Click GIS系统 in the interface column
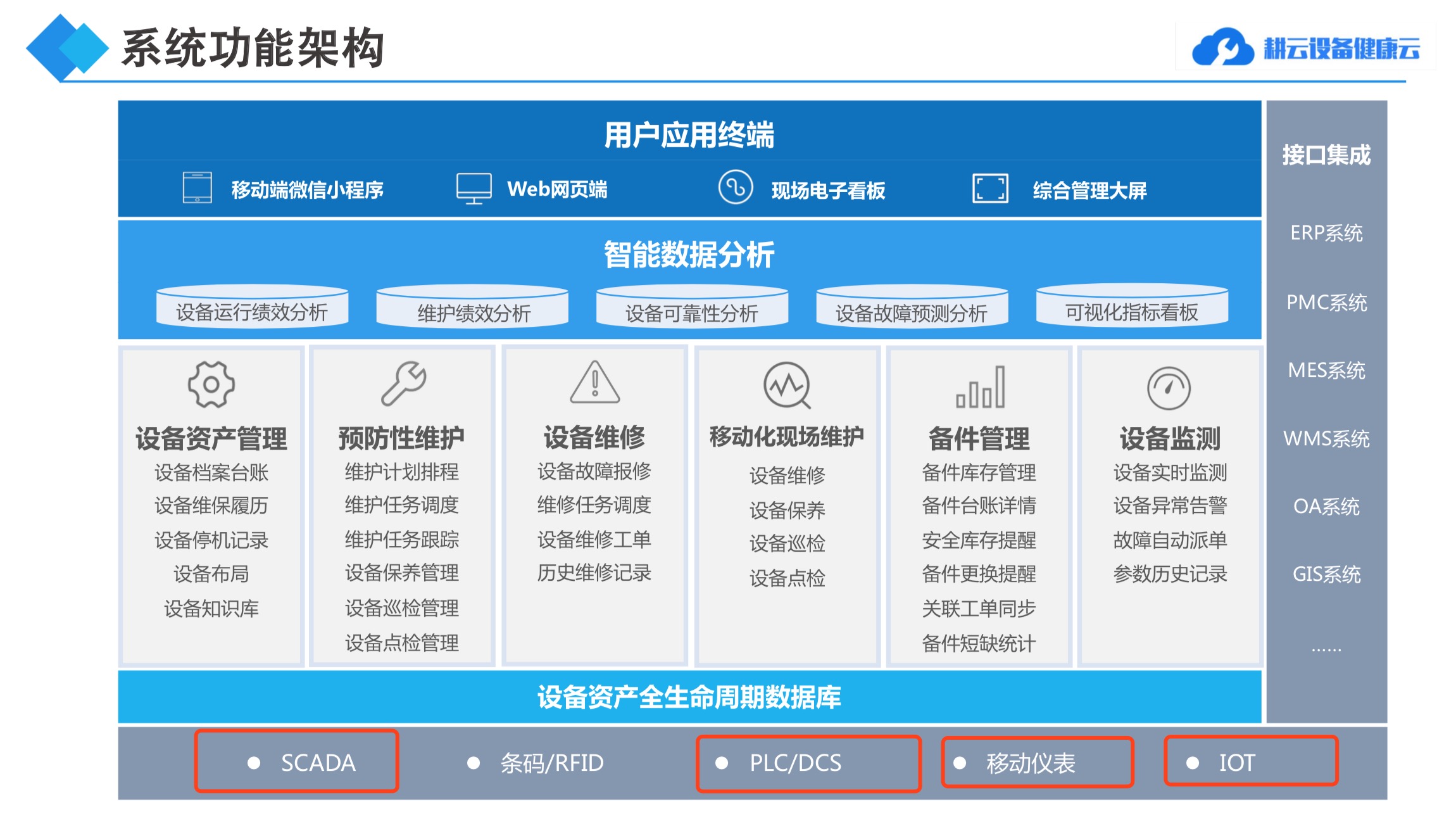This screenshot has height=831, width=1456. (x=1326, y=574)
